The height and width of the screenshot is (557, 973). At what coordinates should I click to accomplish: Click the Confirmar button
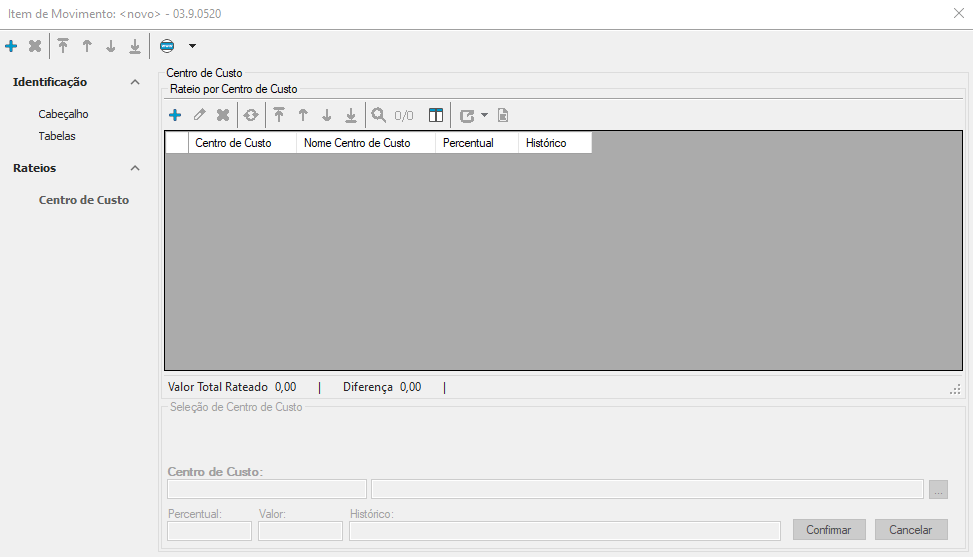tap(828, 530)
